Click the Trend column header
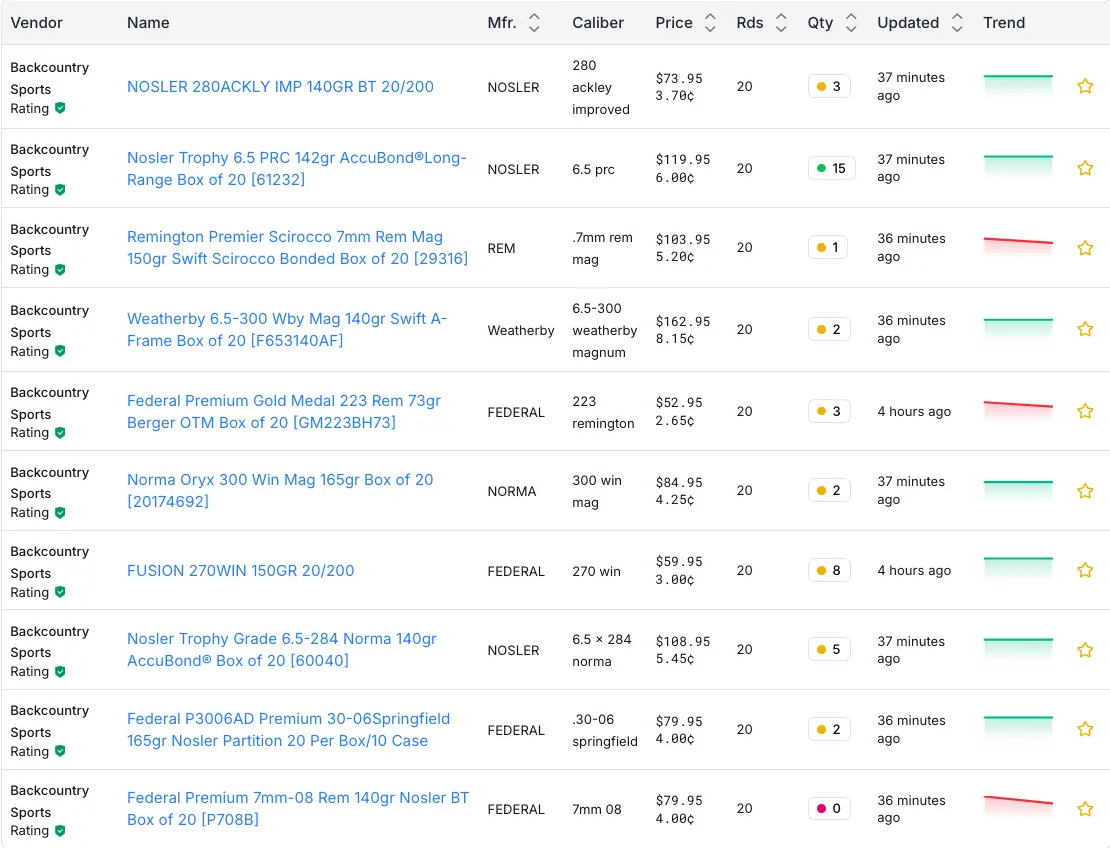Viewport: 1110px width, 848px height. click(x=1004, y=23)
